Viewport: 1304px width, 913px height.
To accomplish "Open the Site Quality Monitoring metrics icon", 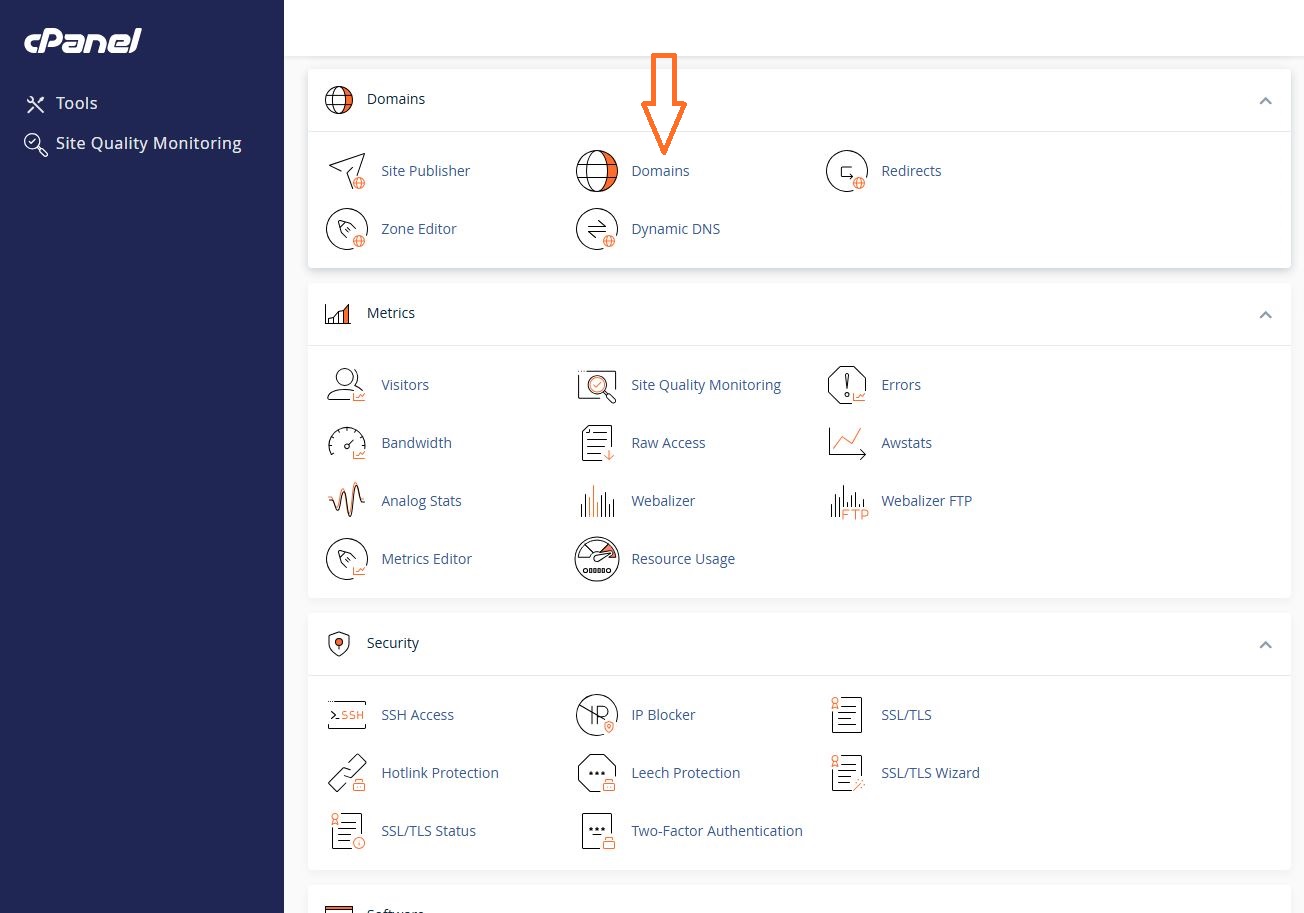I will (x=597, y=385).
